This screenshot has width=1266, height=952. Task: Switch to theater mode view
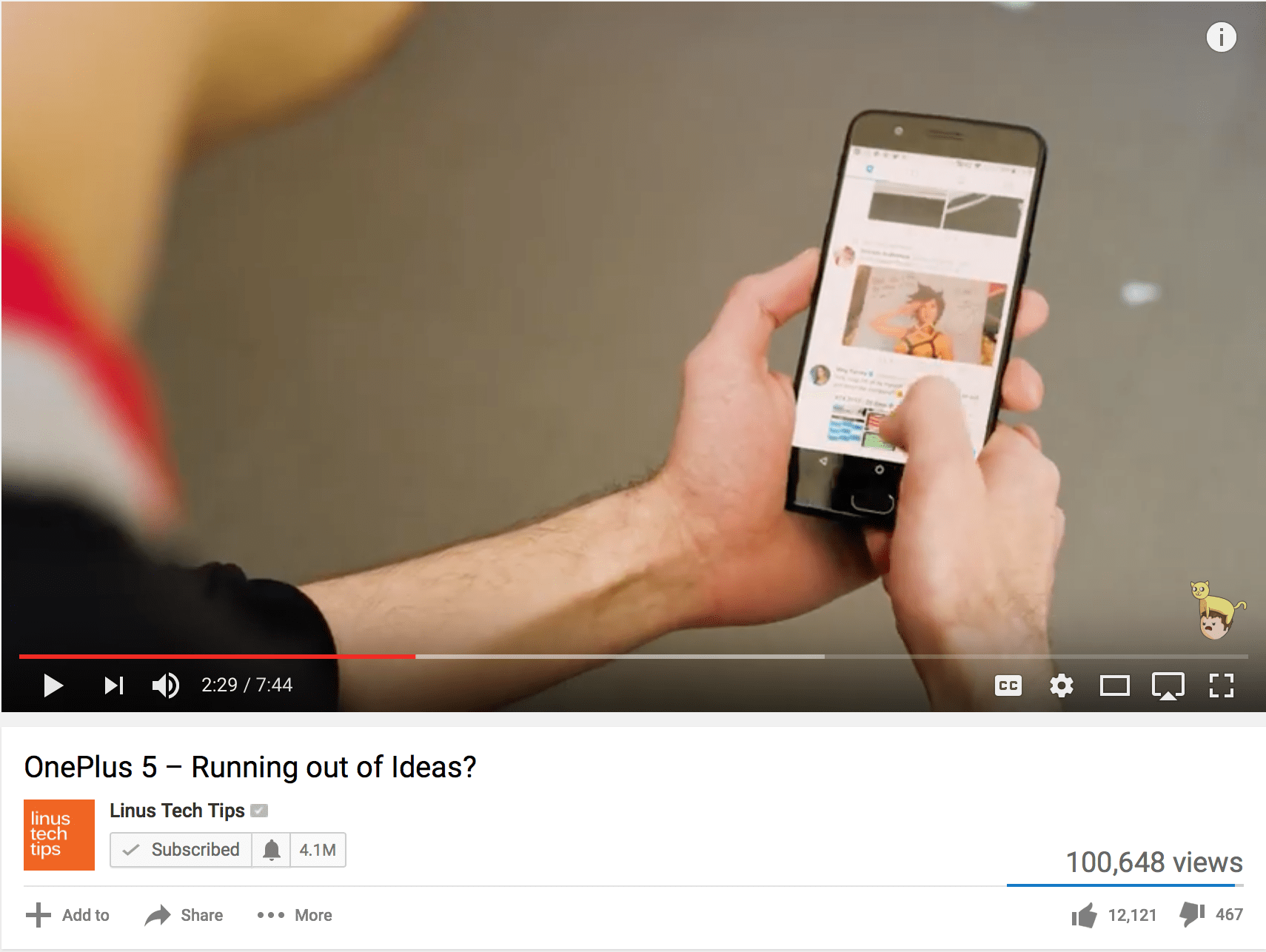(x=1115, y=686)
